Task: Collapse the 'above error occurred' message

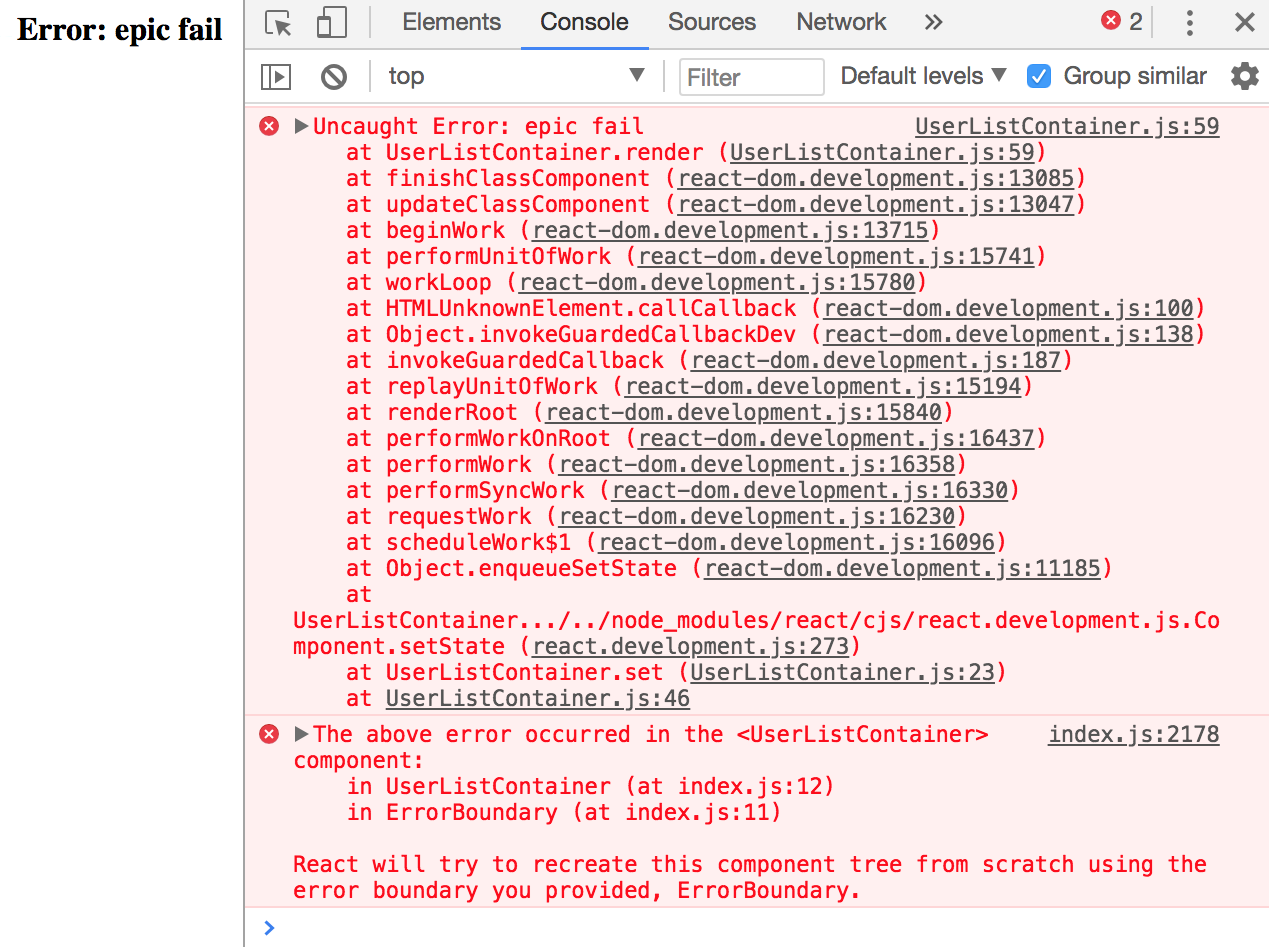Action: pos(301,734)
